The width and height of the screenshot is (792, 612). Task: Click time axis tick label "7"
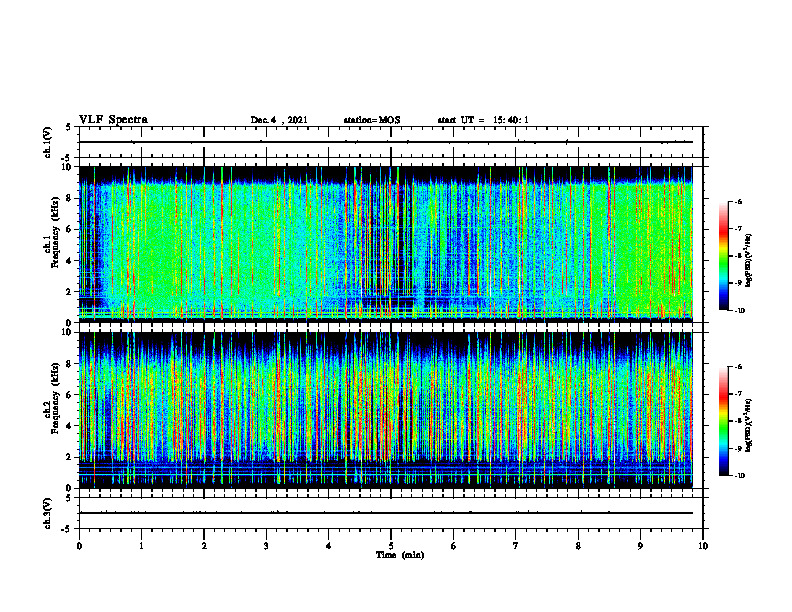tap(516, 546)
